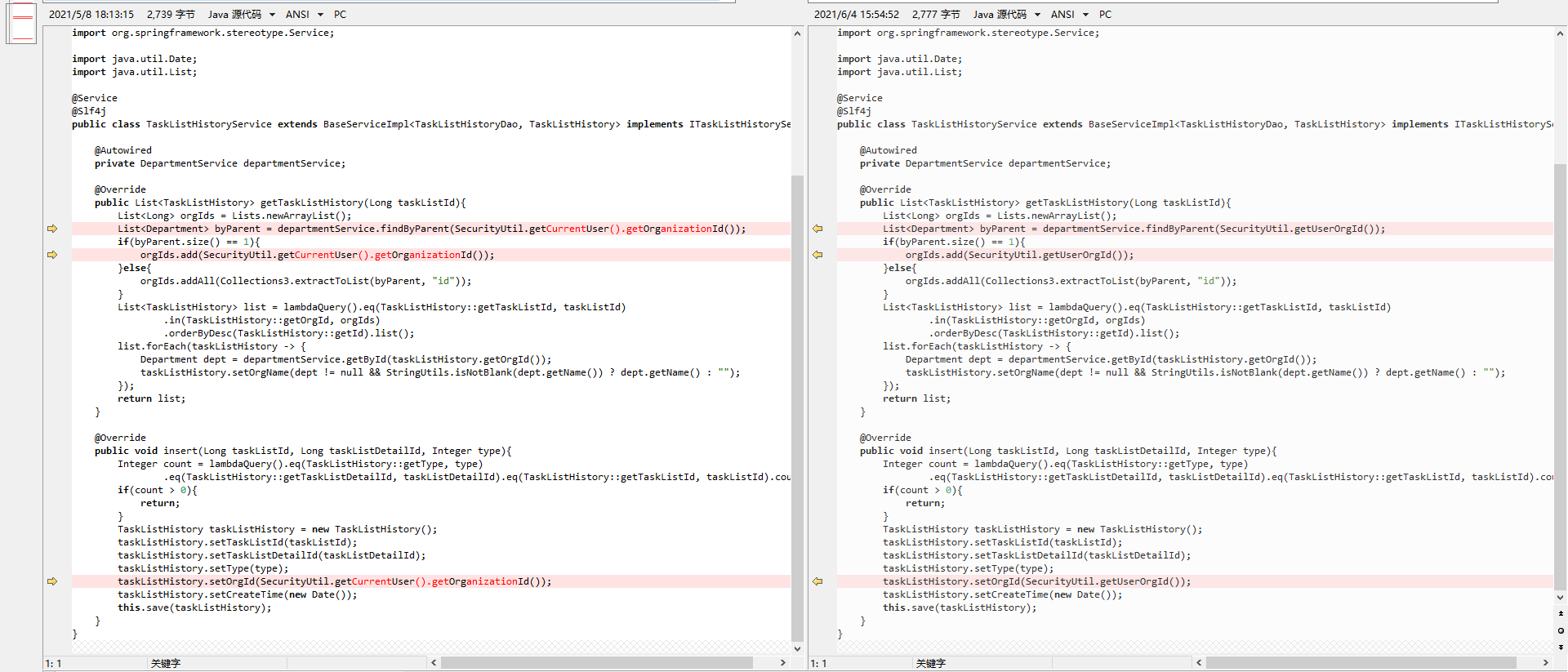Image resolution: width=1568 pixels, height=672 pixels.
Task: Click left pane horizontal scrollbar left arrow
Action: click(x=434, y=663)
